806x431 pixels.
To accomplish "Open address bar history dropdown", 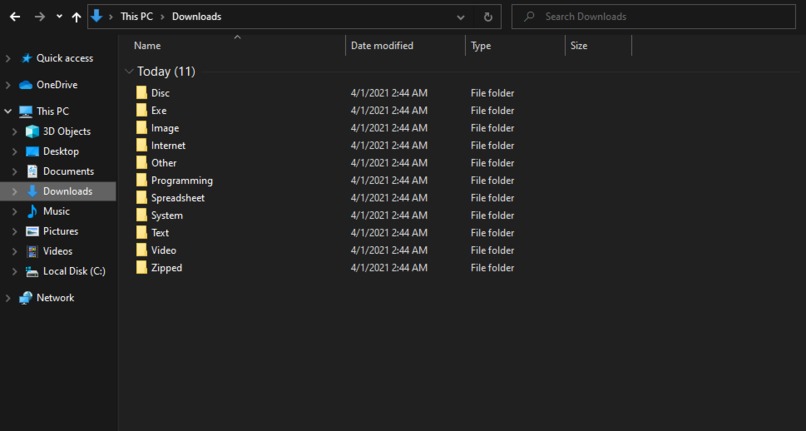I will [461, 17].
